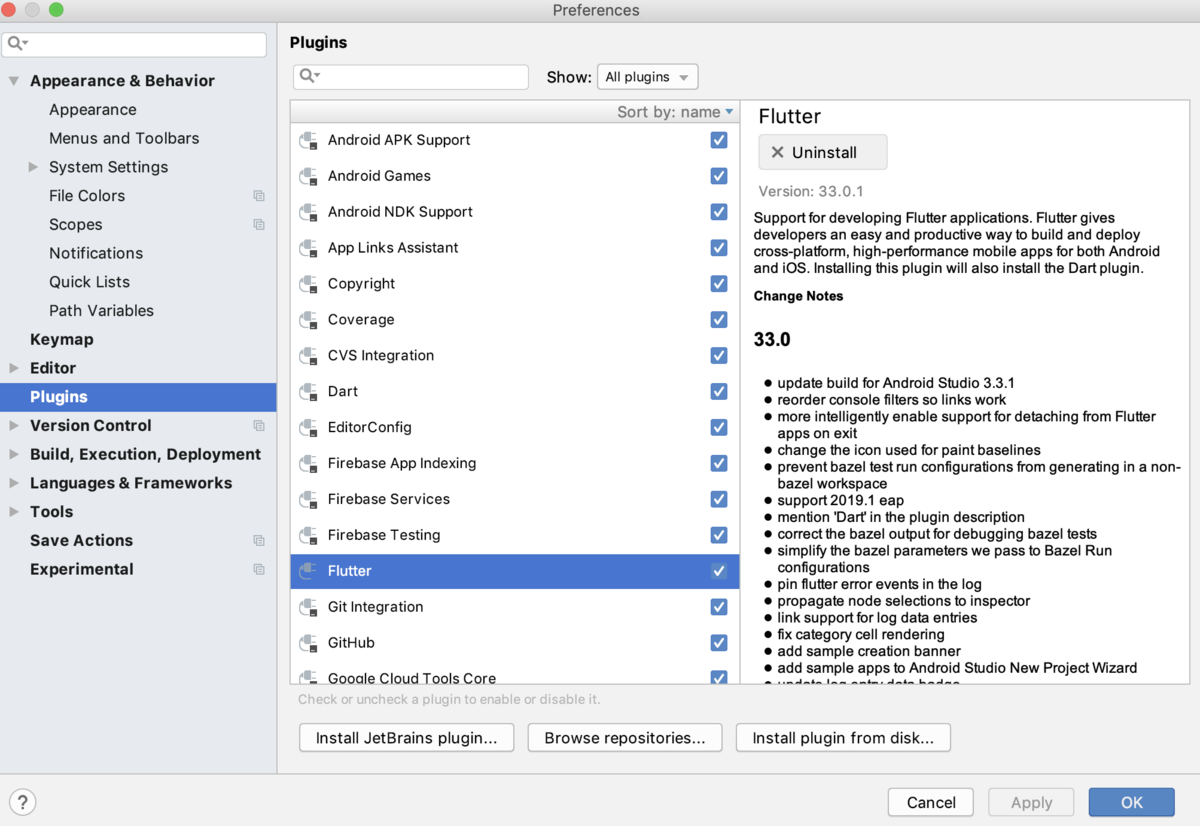
Task: Expand the System Settings node
Action: [33, 167]
